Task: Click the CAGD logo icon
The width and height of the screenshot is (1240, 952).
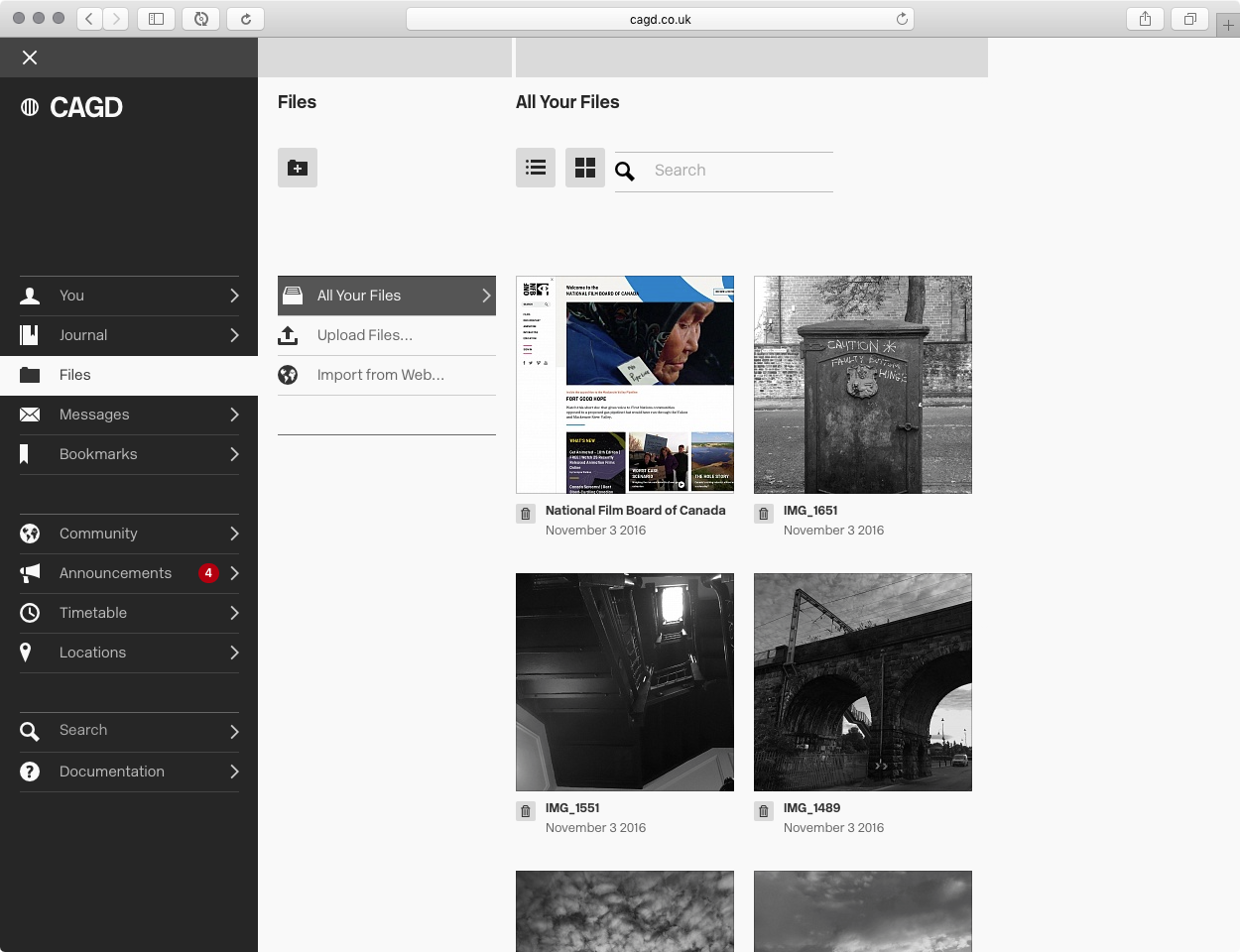Action: pyautogui.click(x=30, y=107)
